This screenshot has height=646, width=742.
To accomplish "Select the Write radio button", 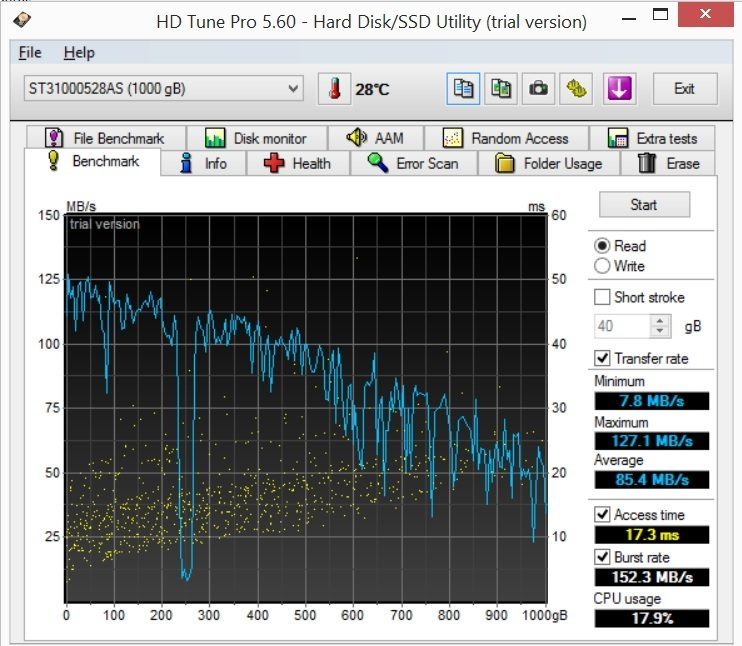I will [602, 265].
